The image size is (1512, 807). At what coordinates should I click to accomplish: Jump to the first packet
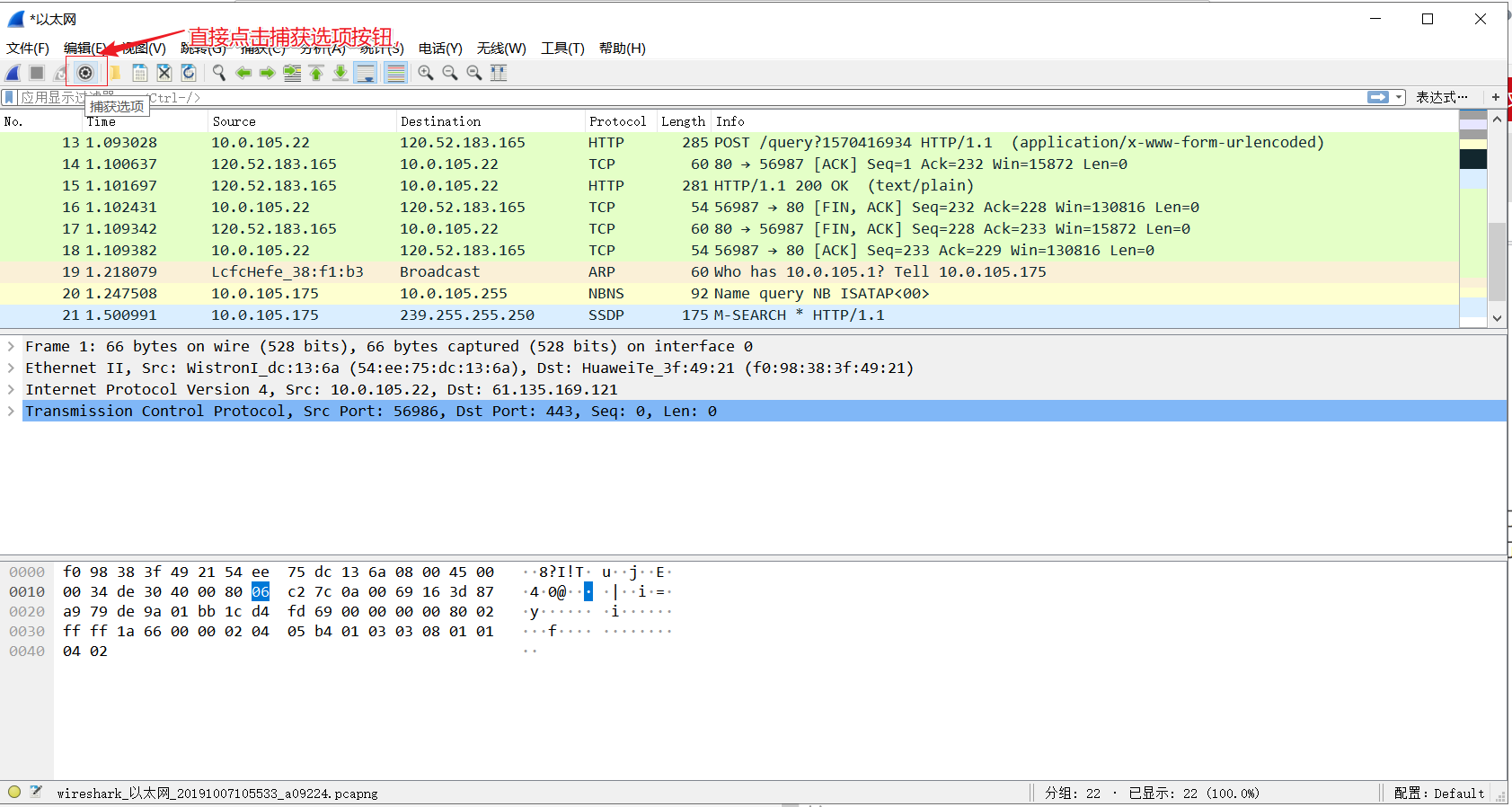pos(316,73)
